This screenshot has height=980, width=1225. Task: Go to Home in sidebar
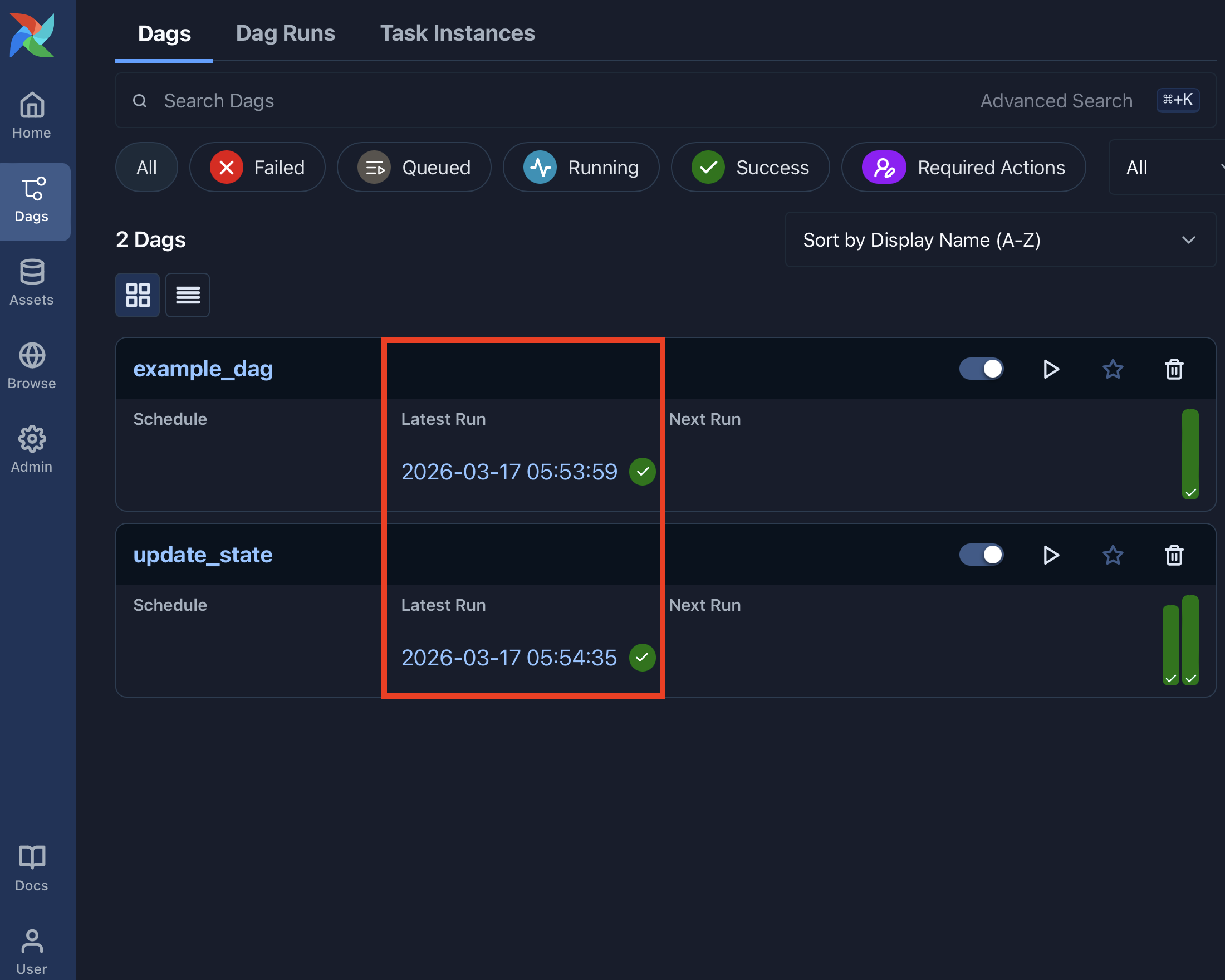tap(32, 116)
